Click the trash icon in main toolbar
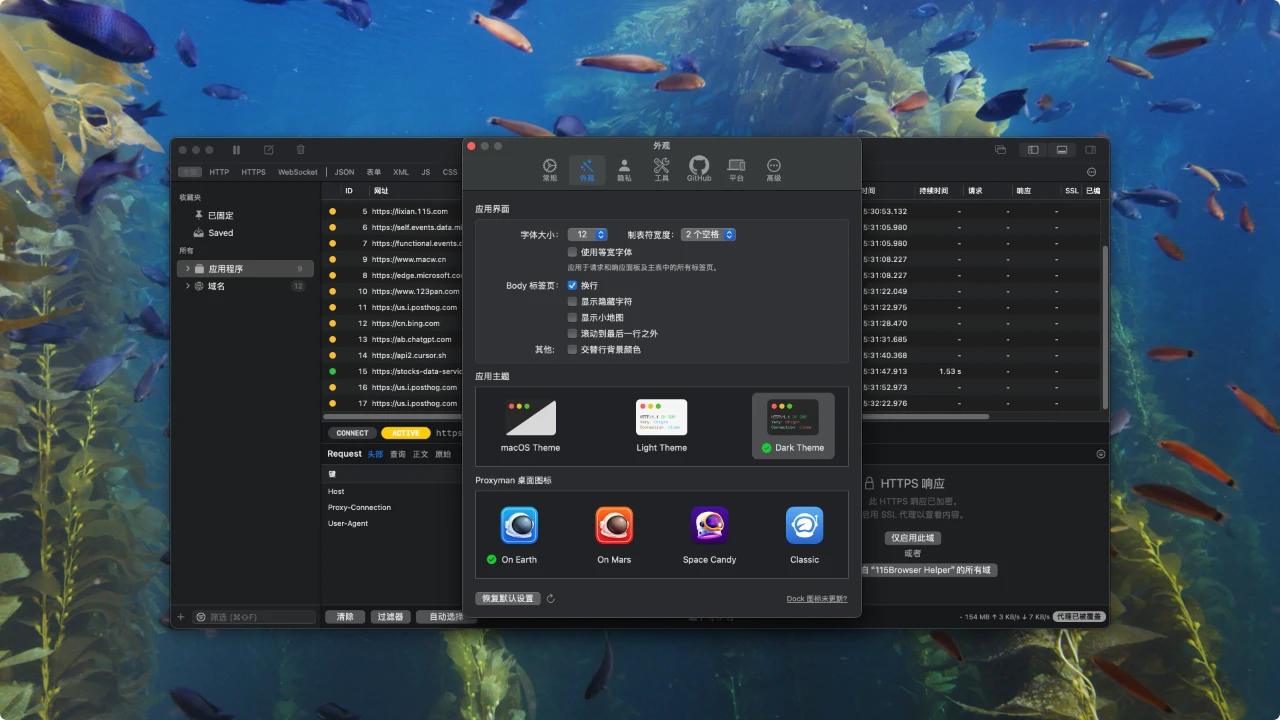 [x=300, y=150]
